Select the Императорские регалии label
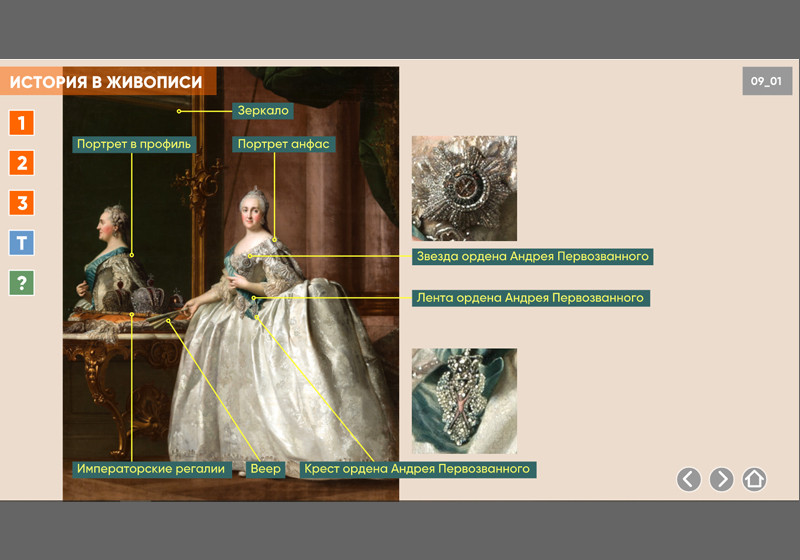Image resolution: width=800 pixels, height=560 pixels. pyautogui.click(x=150, y=469)
